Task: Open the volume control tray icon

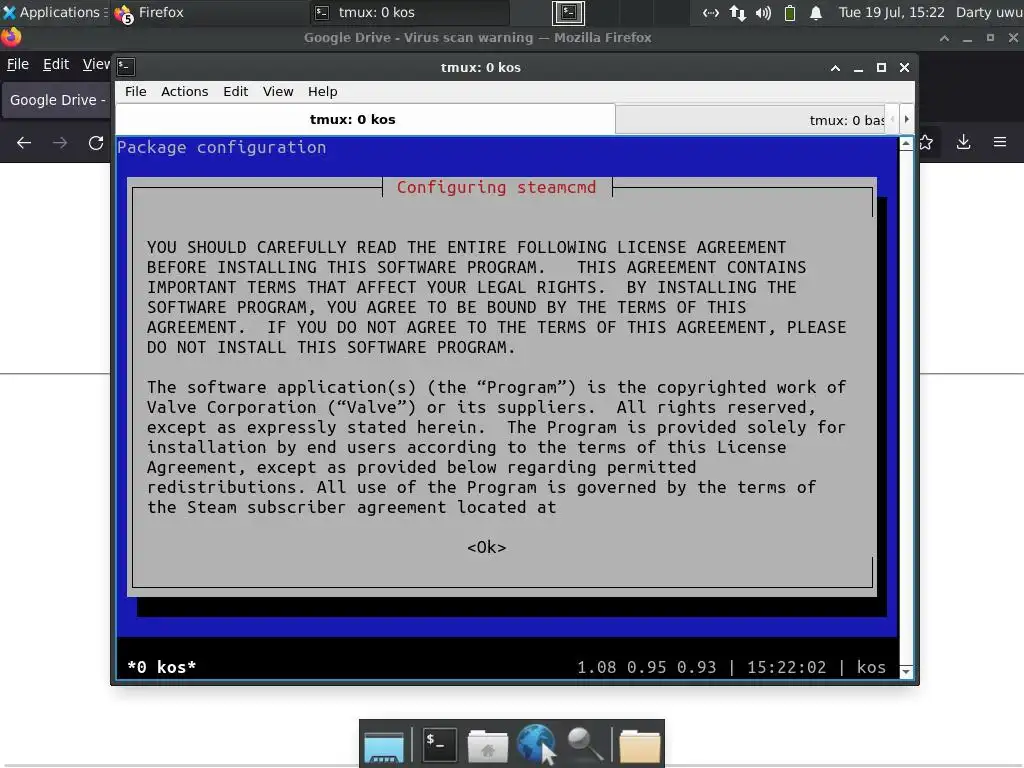Action: [763, 13]
